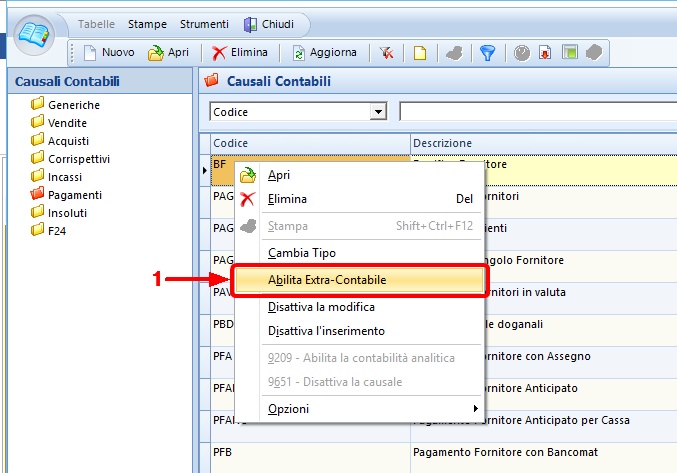Select Abilita Extra-Contabile from context menu
The width and height of the screenshot is (677, 473).
(x=327, y=280)
